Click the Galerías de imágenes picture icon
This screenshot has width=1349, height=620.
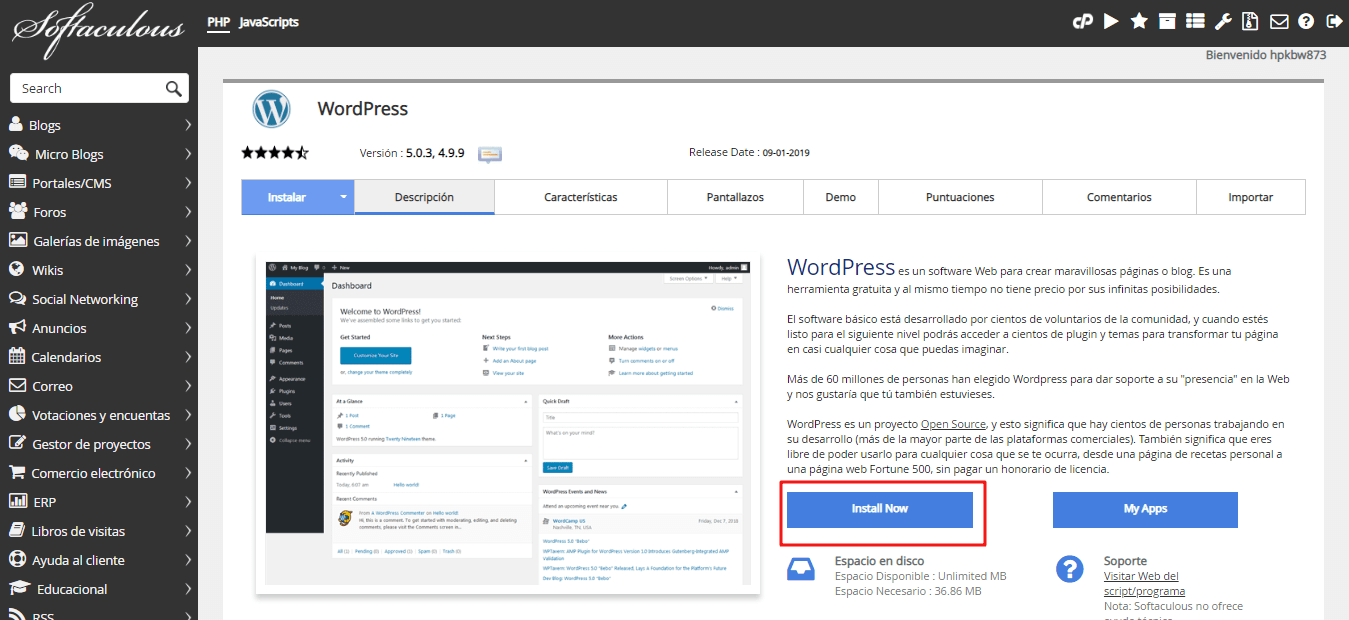tap(17, 241)
